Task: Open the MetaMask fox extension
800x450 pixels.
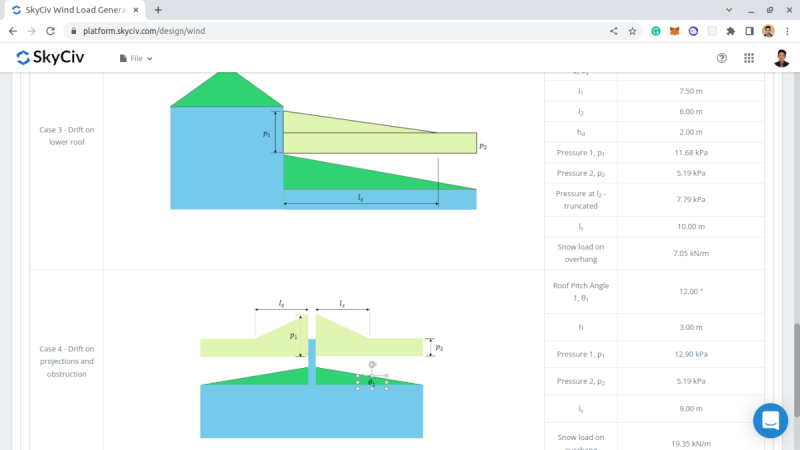Action: (674, 31)
